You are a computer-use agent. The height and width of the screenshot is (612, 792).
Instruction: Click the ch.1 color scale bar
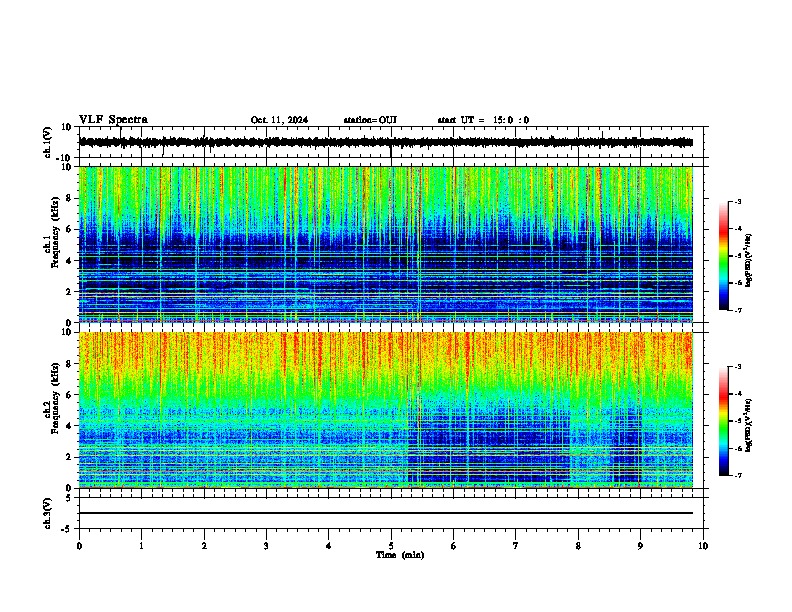[724, 256]
